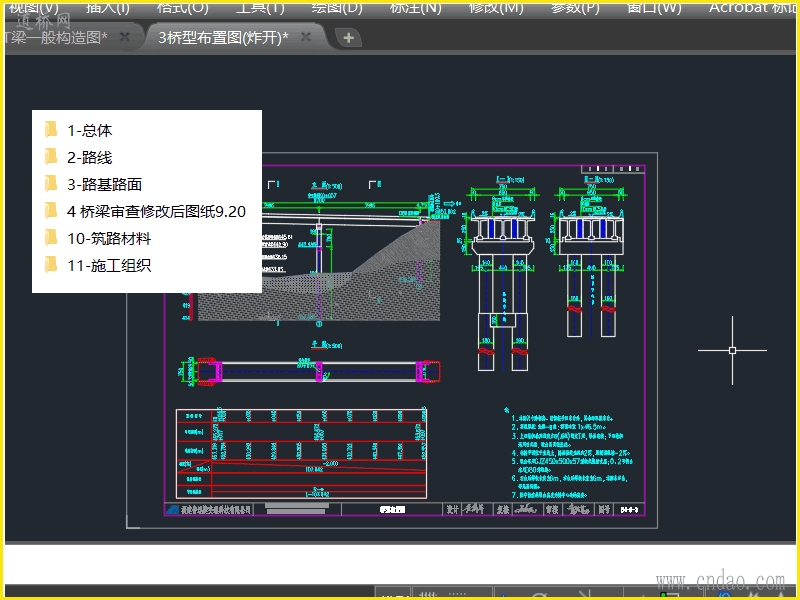
Task: Open the 10-筑路材料 folder
Action: coord(109,238)
